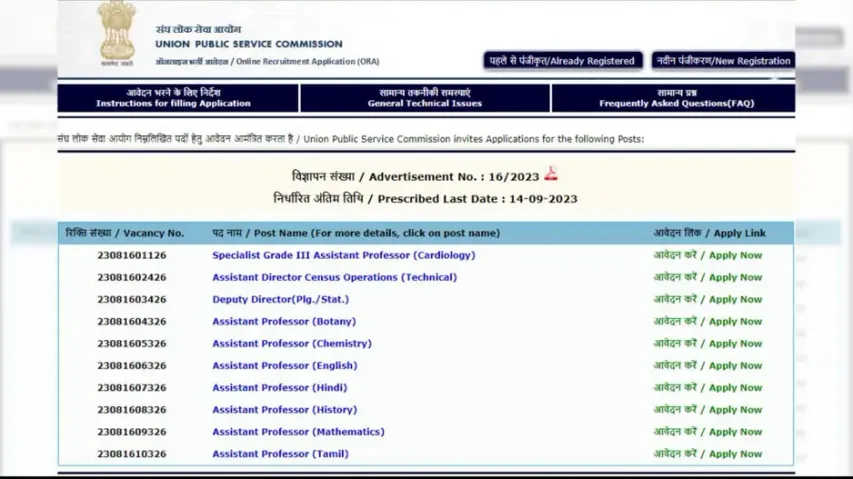The width and height of the screenshot is (853, 479).
Task: Open Instructions for filling Application tab
Action: coord(178,98)
